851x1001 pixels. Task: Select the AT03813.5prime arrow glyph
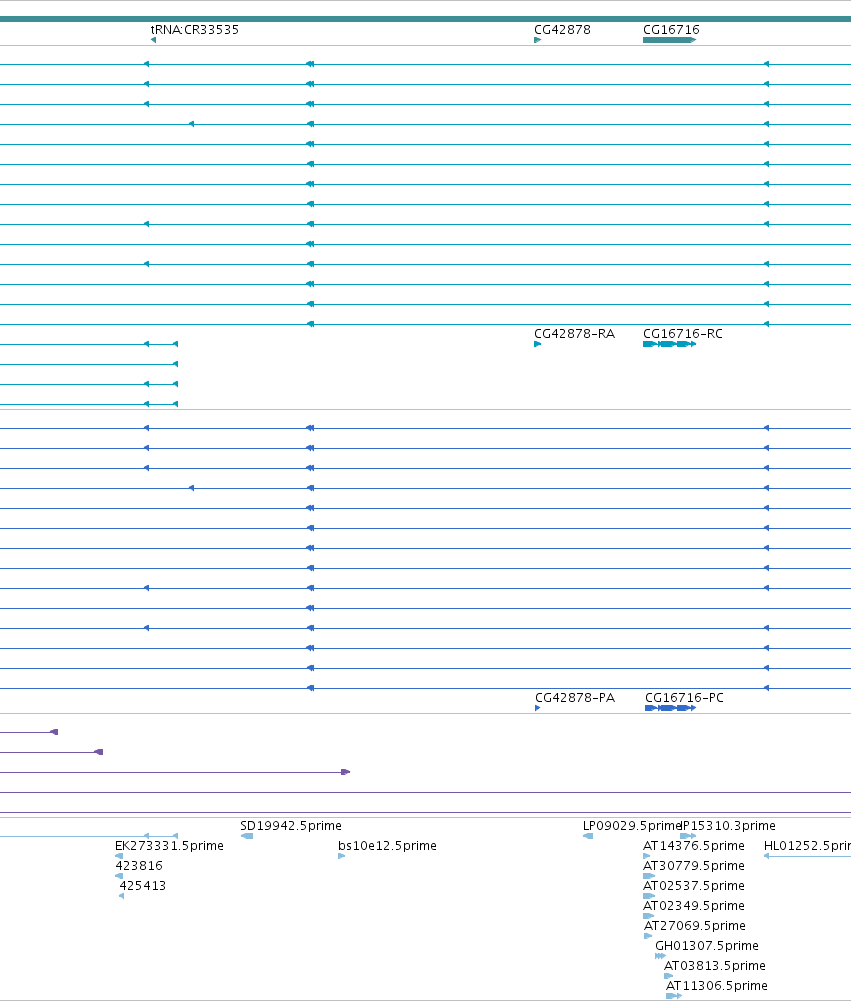pyautogui.click(x=668, y=976)
